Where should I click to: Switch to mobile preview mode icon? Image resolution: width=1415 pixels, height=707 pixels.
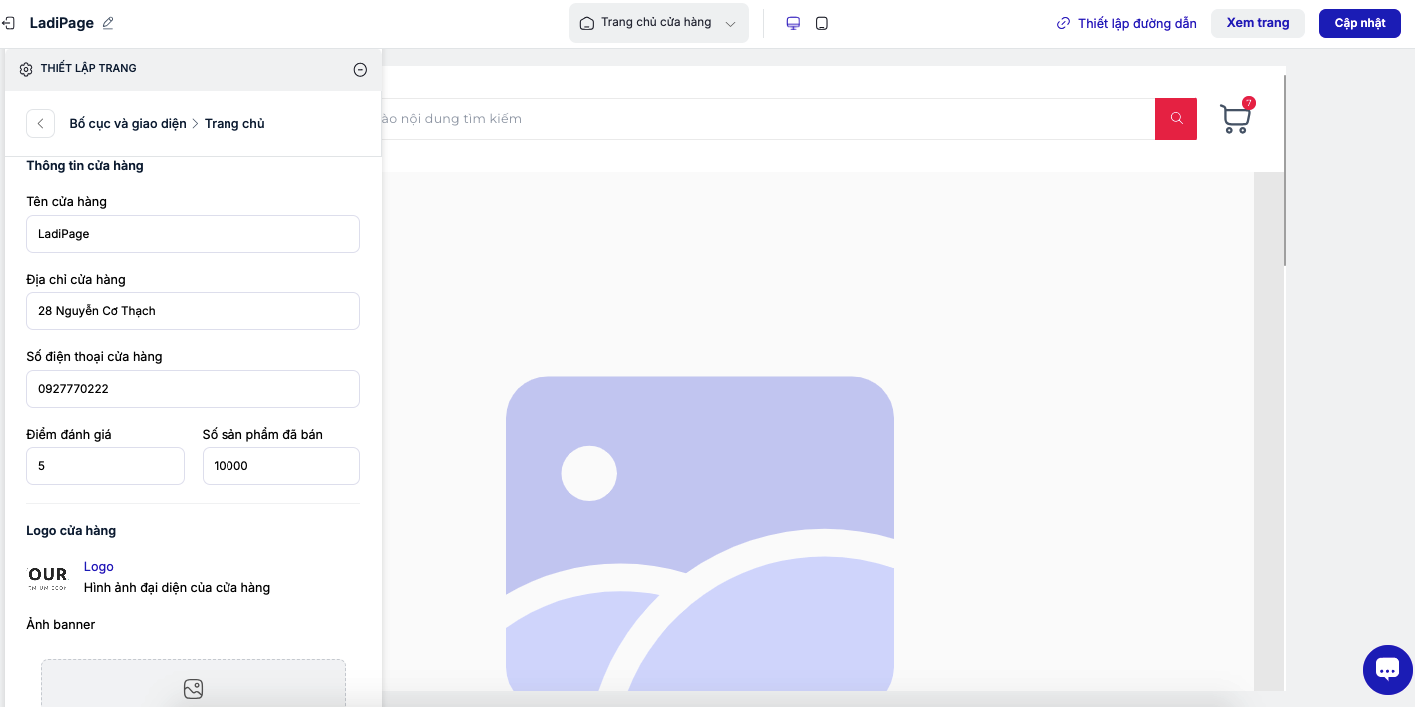(822, 23)
